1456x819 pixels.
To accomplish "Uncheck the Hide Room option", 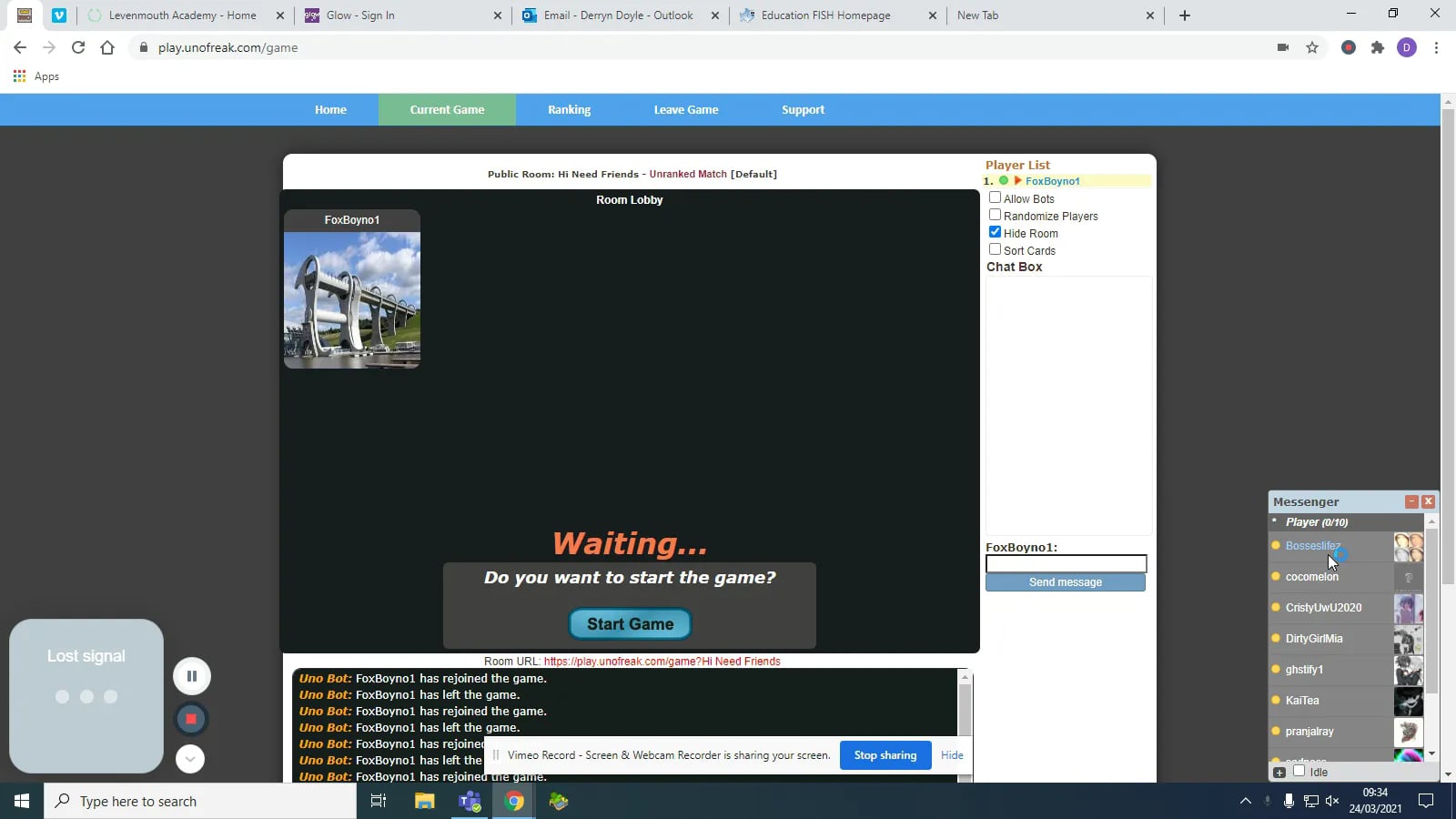I will click(x=996, y=231).
